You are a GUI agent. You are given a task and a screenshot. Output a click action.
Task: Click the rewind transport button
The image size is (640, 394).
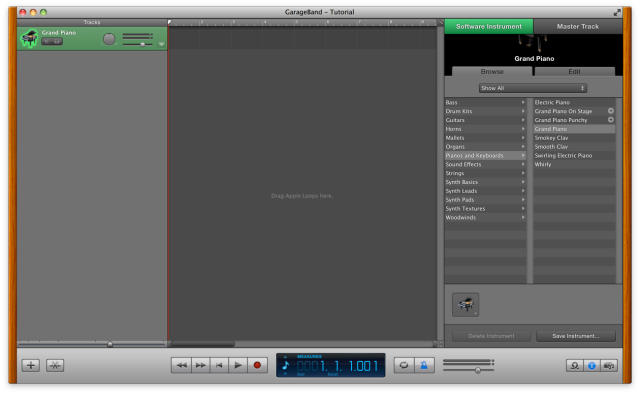click(x=181, y=365)
